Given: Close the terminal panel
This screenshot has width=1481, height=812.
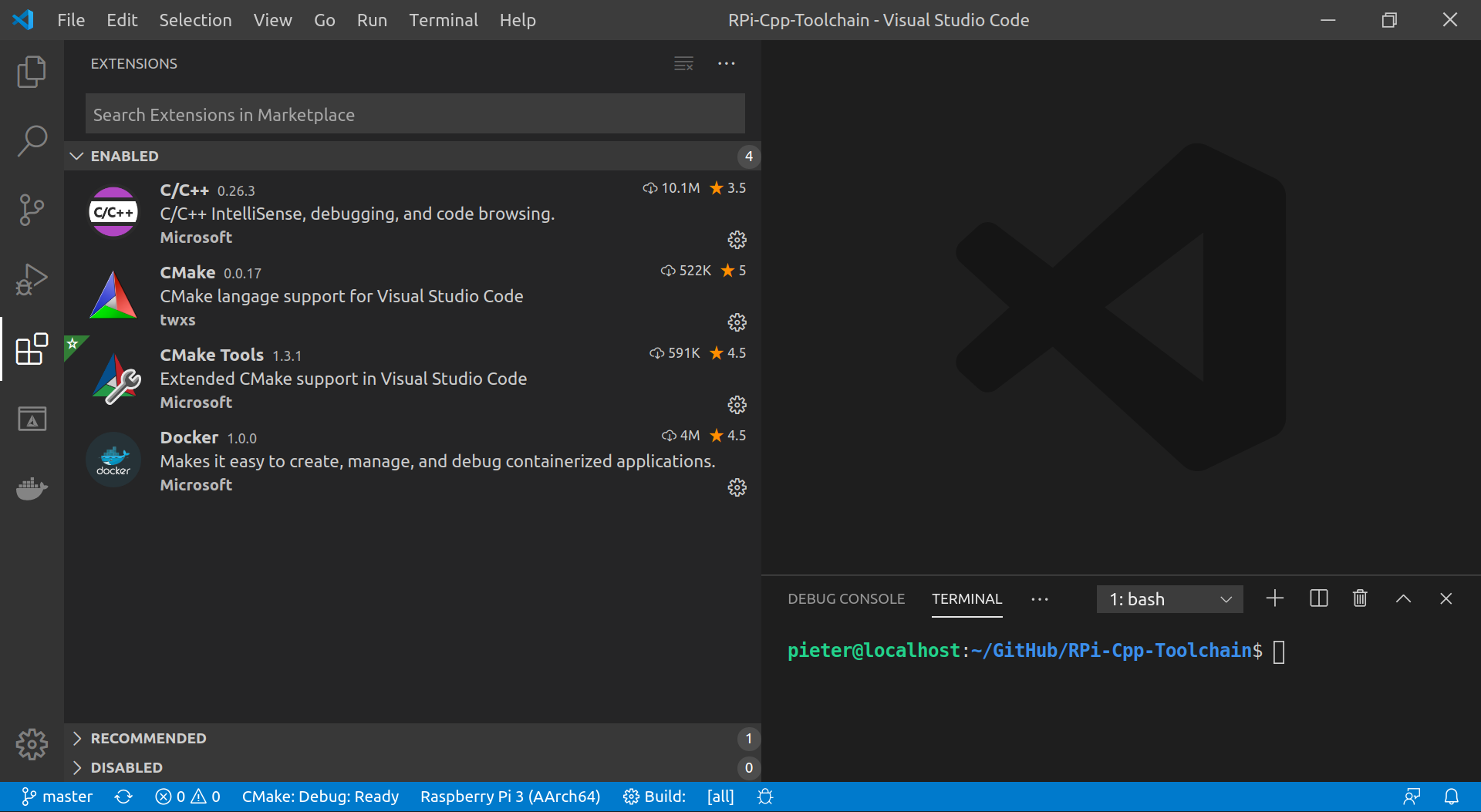Looking at the screenshot, I should point(1446,598).
